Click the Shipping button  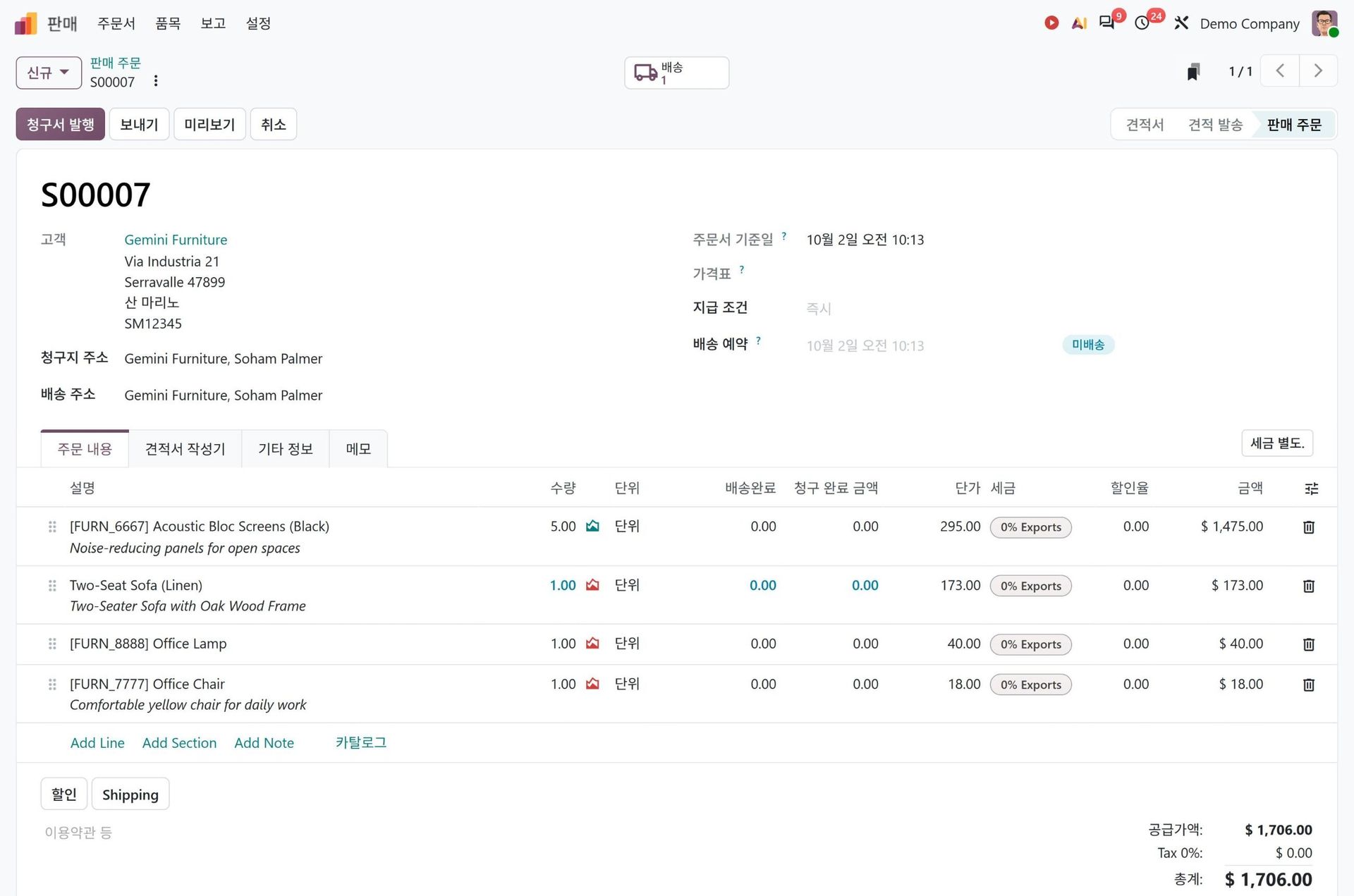(130, 794)
